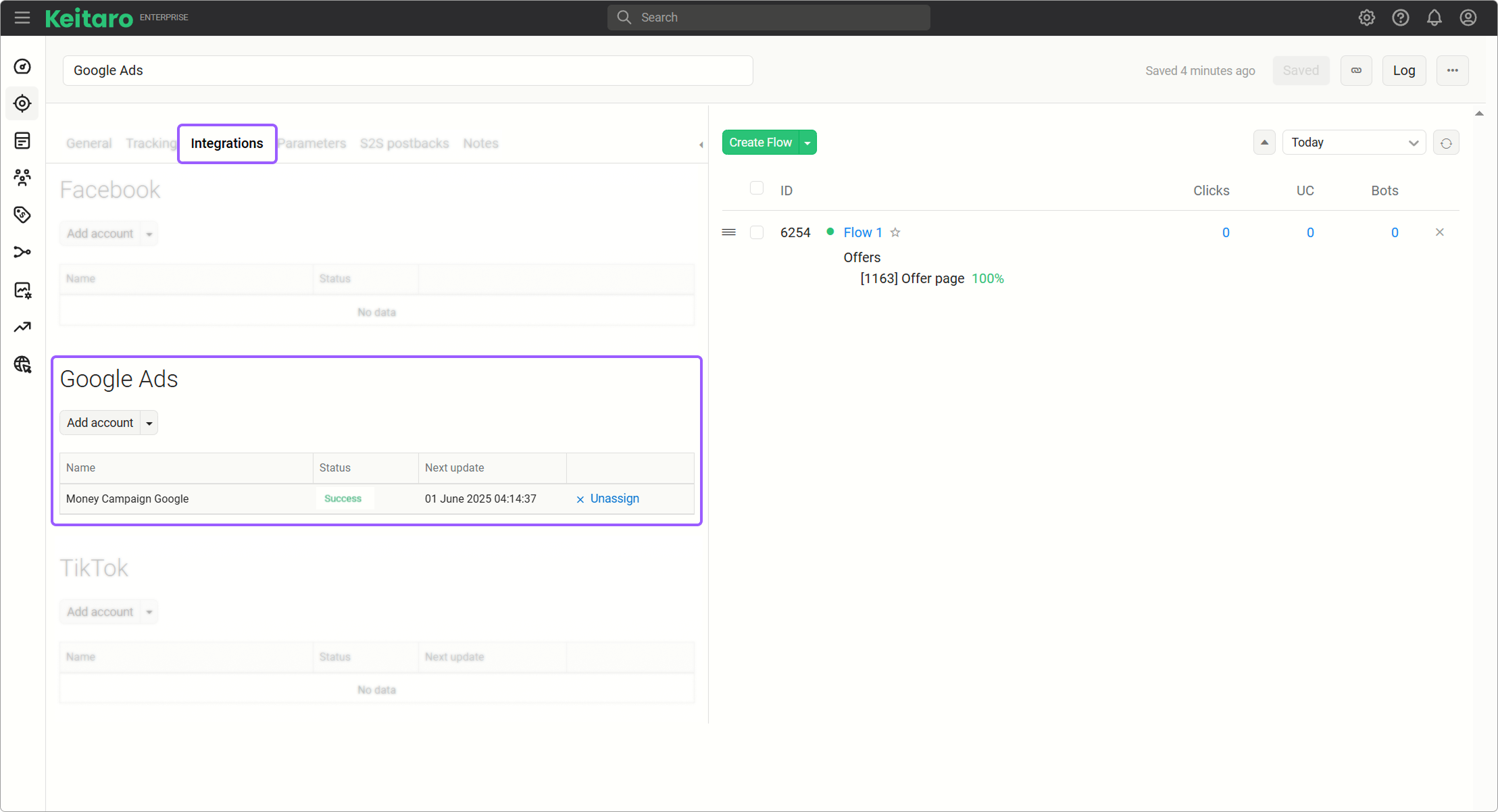Refresh flow statistics with the reload icon
This screenshot has width=1498, height=812.
tap(1446, 143)
